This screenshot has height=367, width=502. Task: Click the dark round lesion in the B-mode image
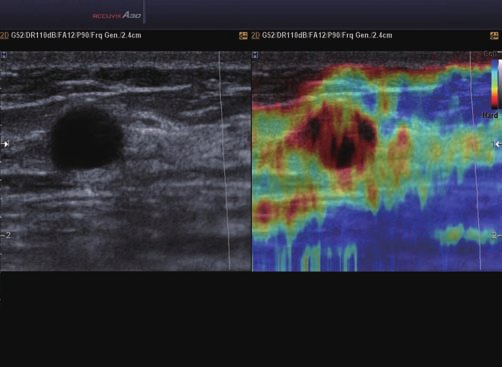click(x=87, y=137)
